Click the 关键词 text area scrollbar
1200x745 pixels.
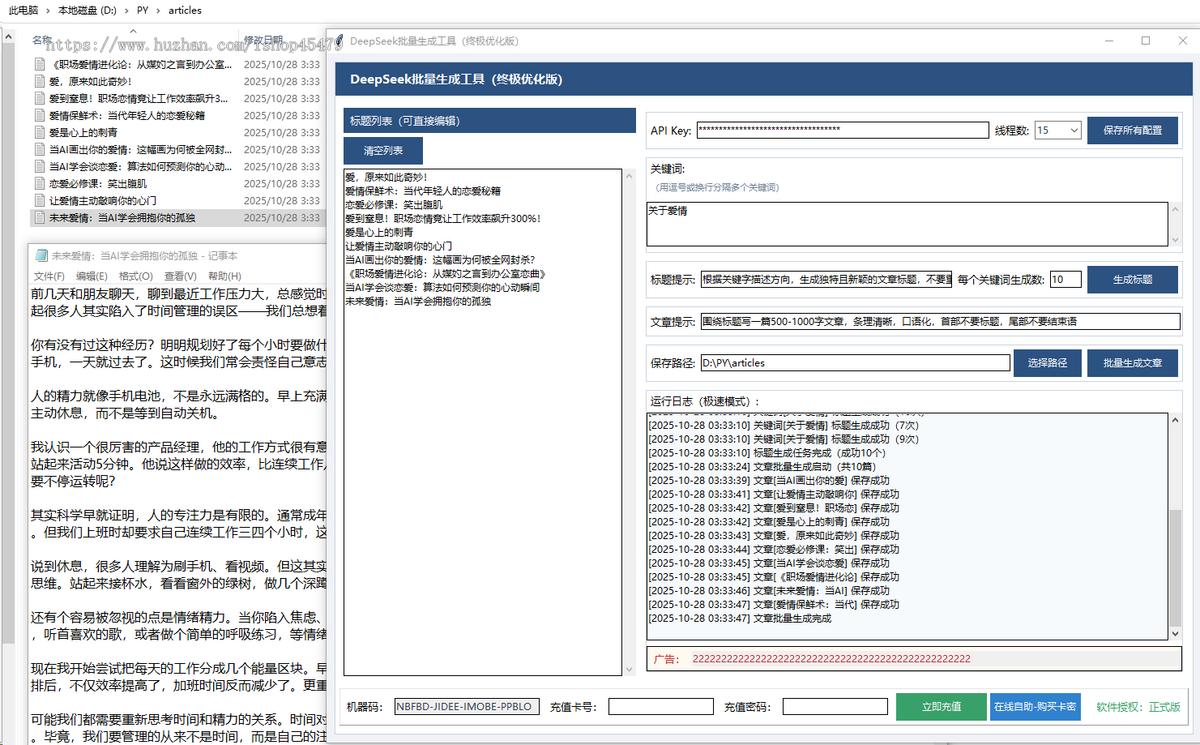[1175, 224]
